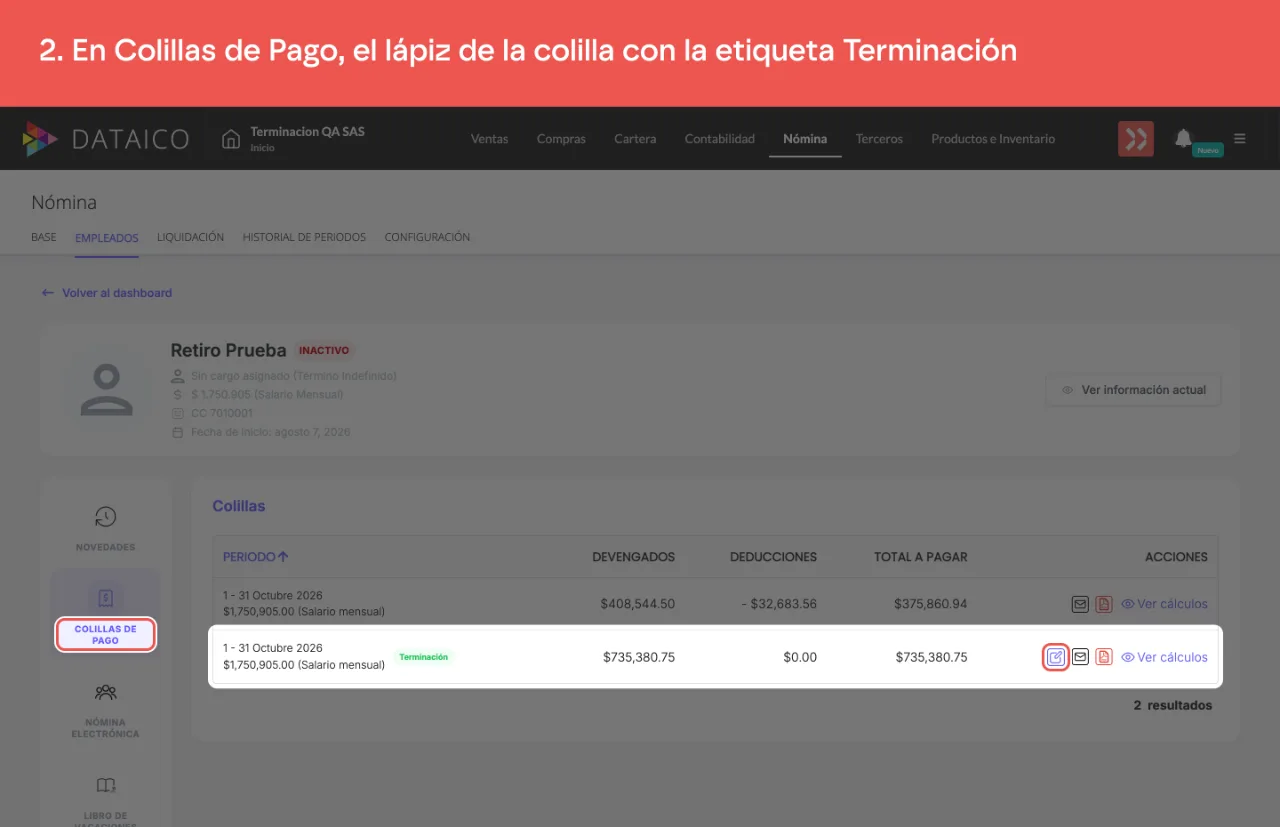Click envelope icon in the $408,544.50 row
This screenshot has height=827, width=1280.
click(x=1080, y=604)
